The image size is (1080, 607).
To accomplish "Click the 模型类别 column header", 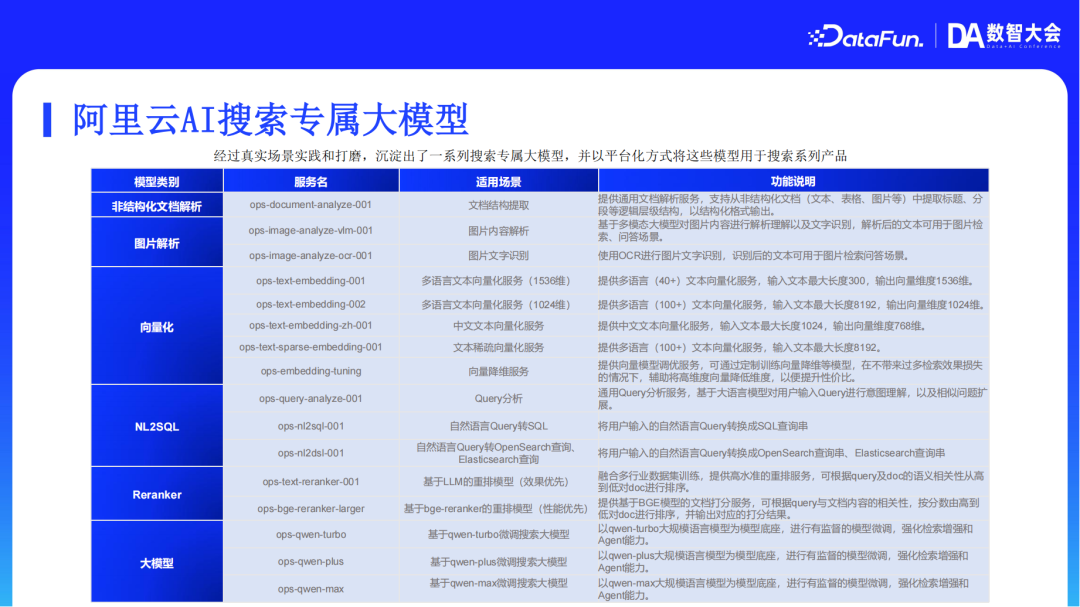I will coord(156,180).
